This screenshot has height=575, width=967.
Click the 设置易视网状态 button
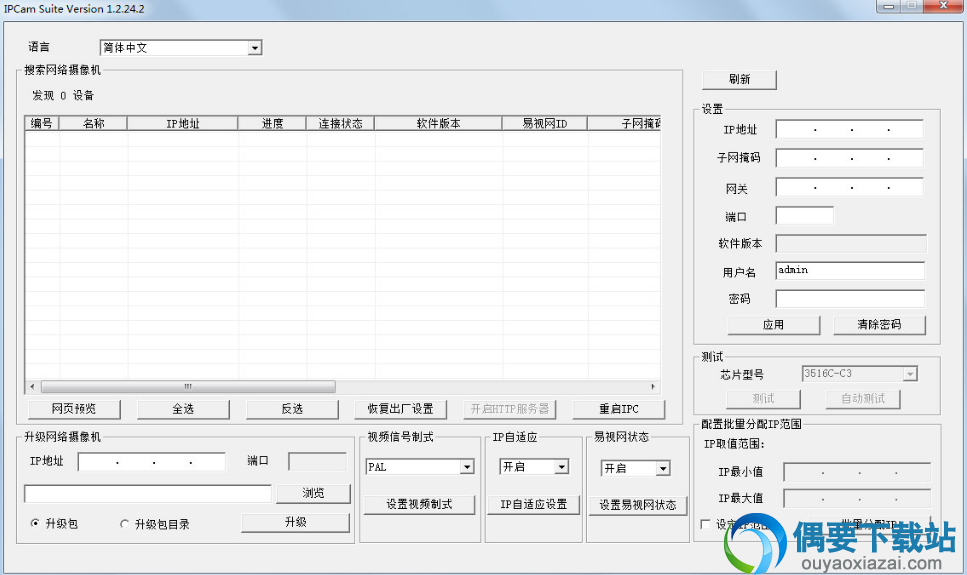click(638, 505)
